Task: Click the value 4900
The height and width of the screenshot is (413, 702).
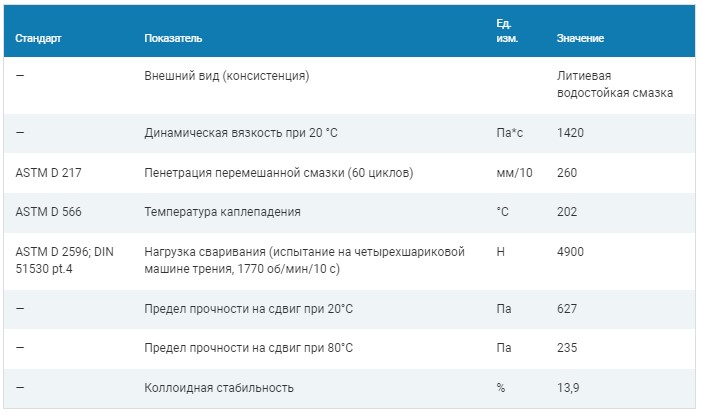Action: [x=570, y=252]
